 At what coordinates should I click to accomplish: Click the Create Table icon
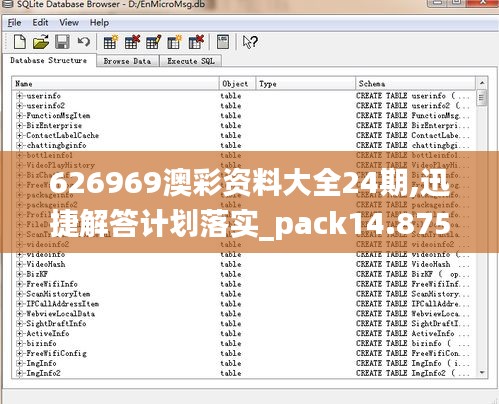tap(111, 42)
